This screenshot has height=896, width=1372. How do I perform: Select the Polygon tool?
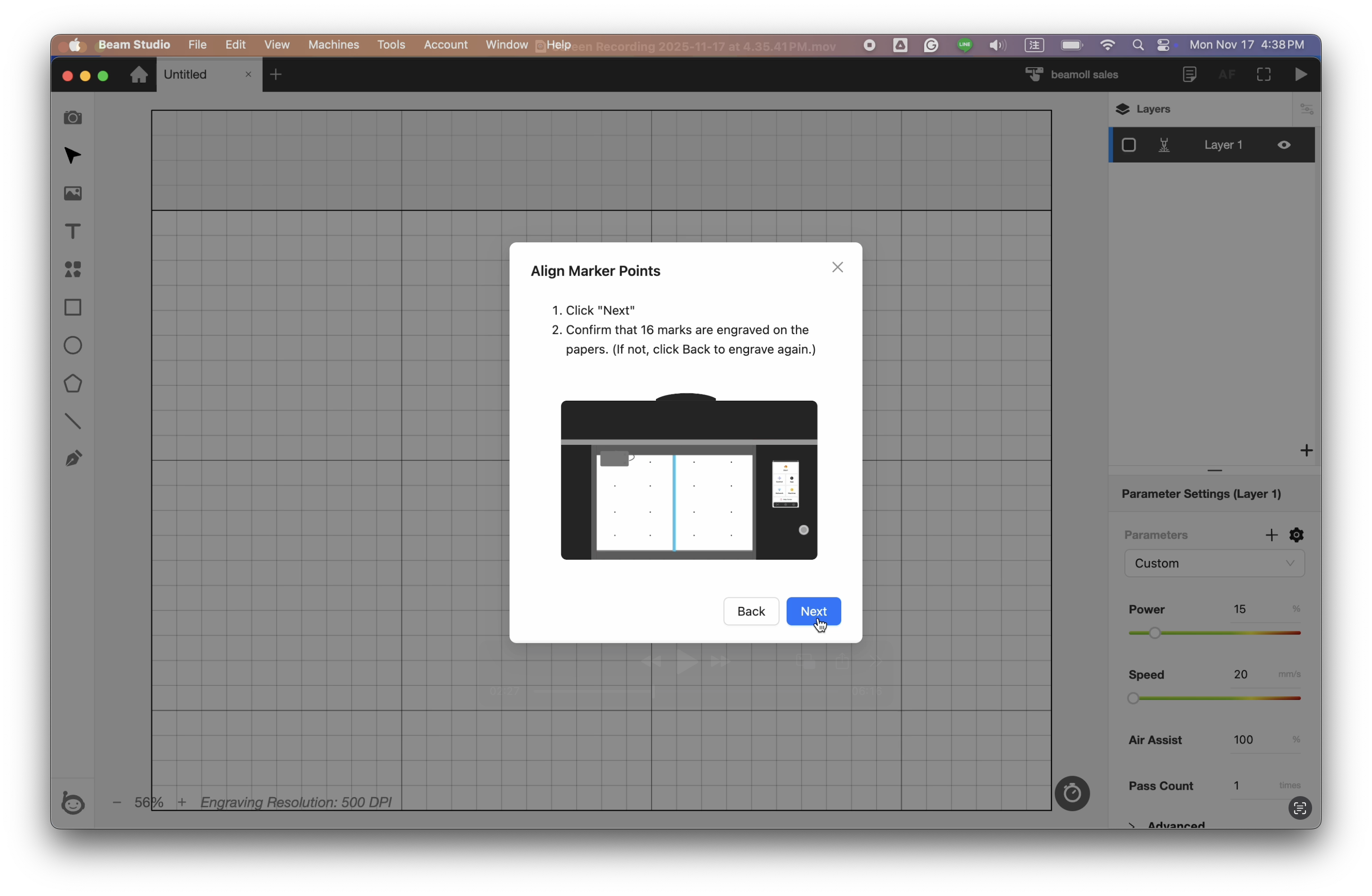click(x=73, y=384)
